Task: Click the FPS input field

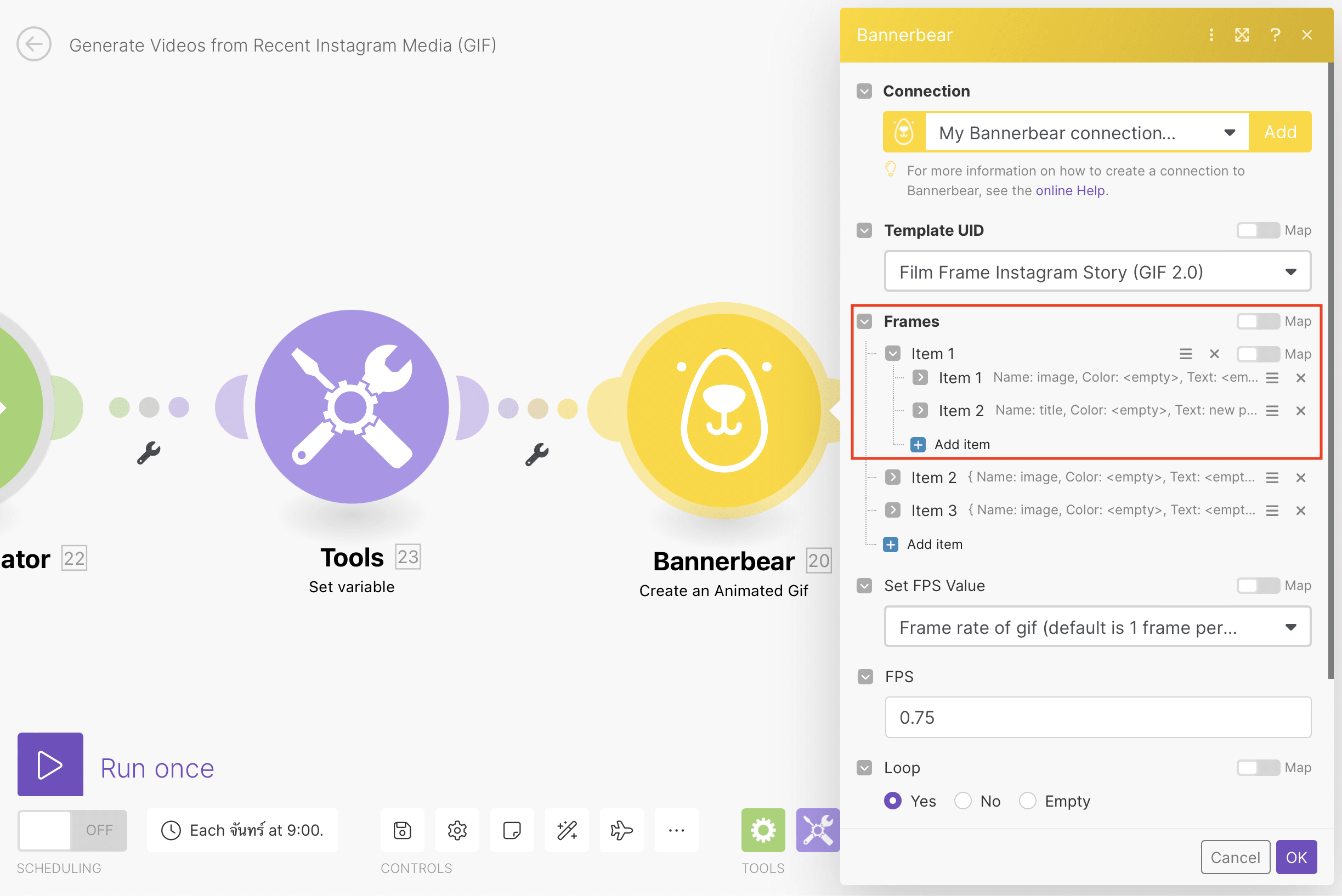Action: (x=1097, y=717)
